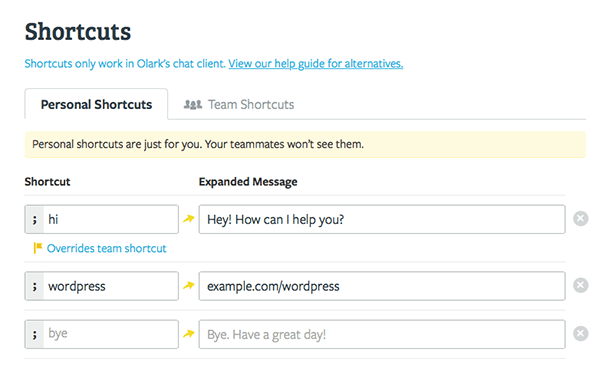Edit the 'example.com/wordpress' expanded message
600x365 pixels.
pos(382,286)
